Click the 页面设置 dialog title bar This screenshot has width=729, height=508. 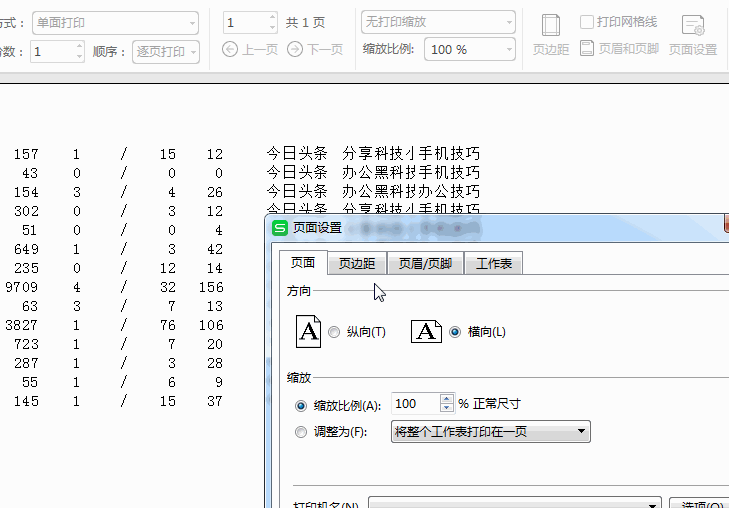[499, 228]
